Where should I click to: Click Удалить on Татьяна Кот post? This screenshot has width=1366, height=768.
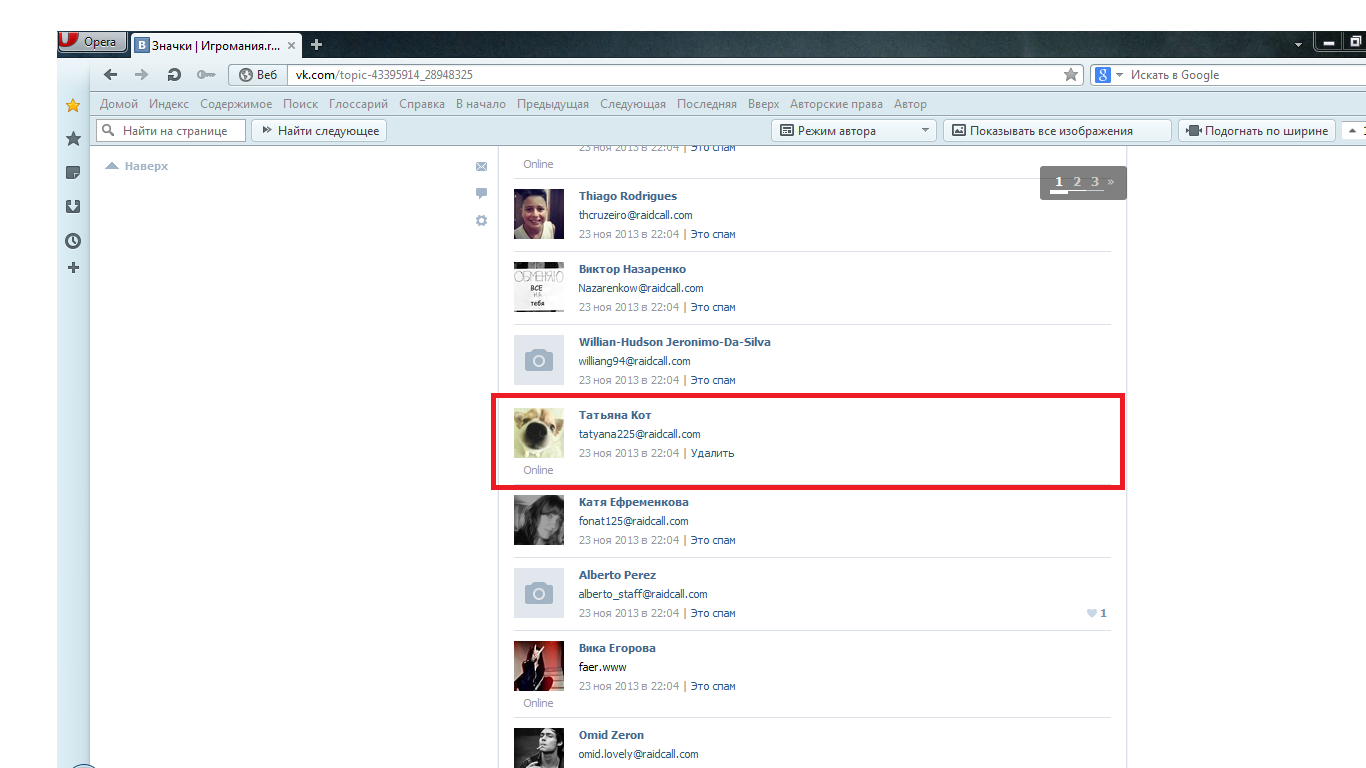click(x=712, y=453)
